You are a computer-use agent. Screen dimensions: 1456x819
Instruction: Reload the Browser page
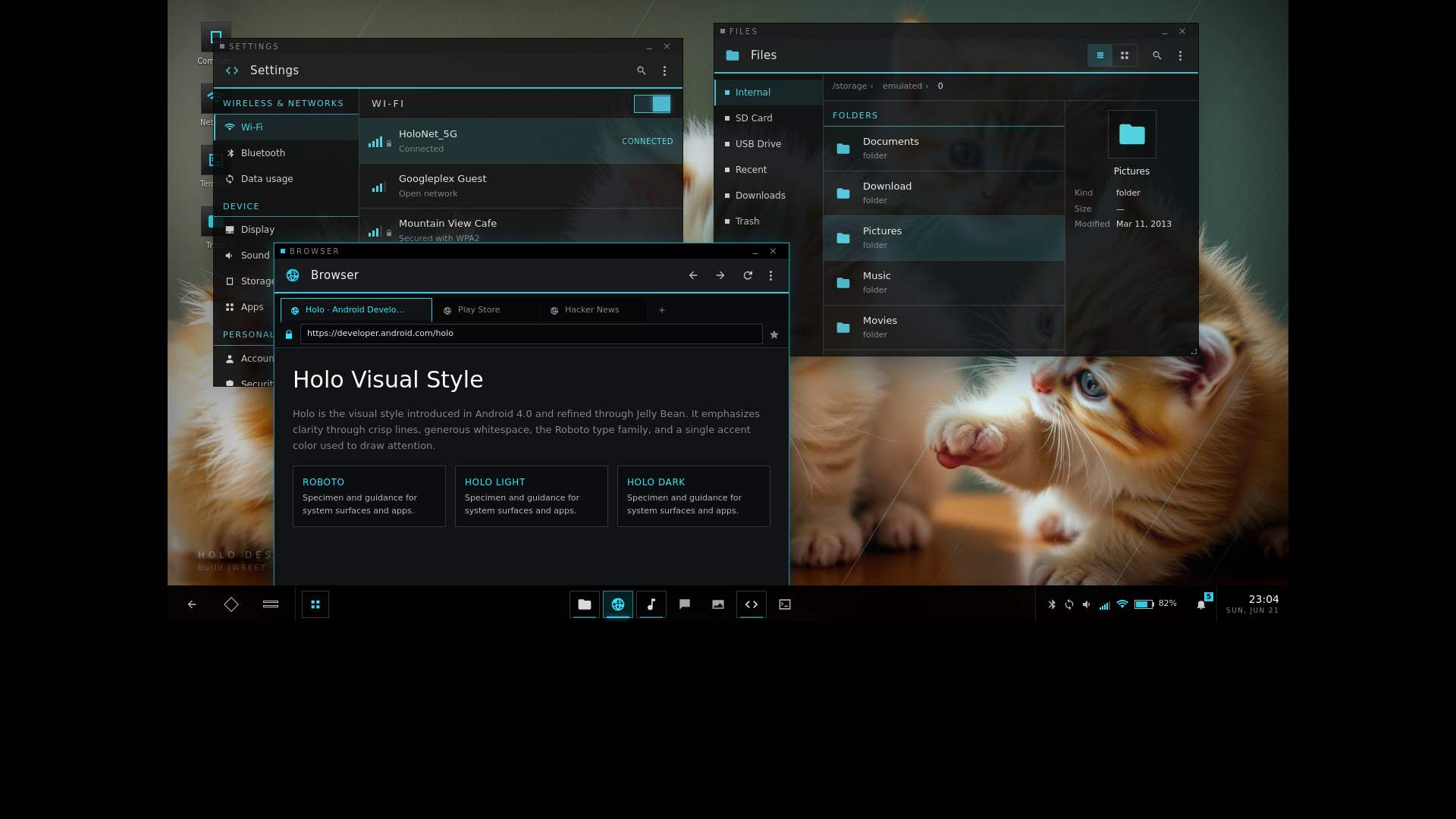[748, 275]
